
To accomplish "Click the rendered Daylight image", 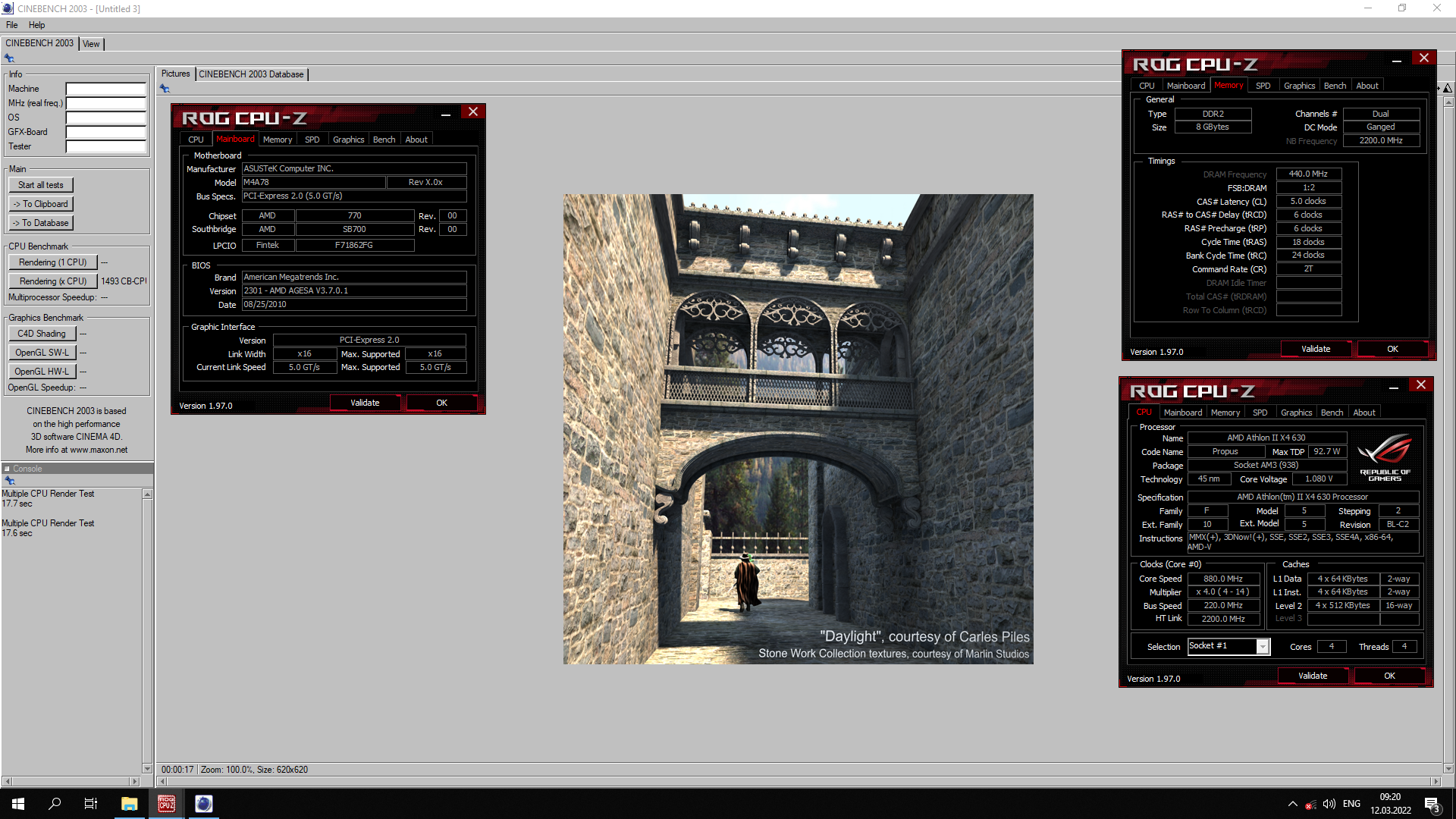I will point(798,429).
